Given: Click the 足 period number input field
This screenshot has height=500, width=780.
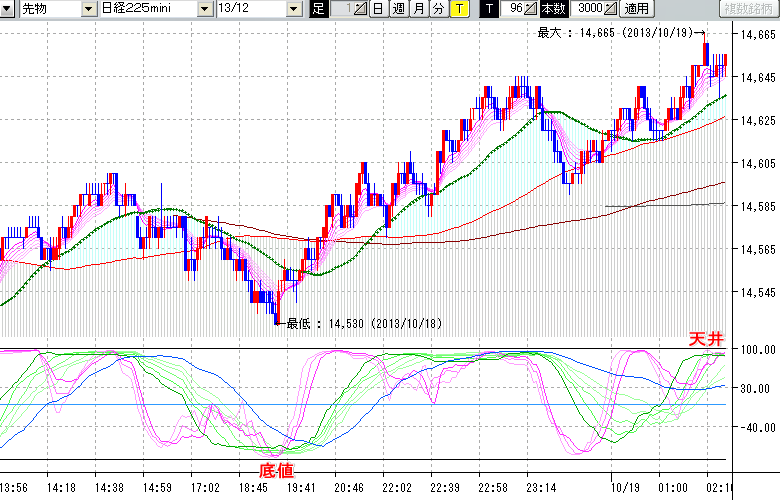Looking at the screenshot, I should tap(341, 9).
